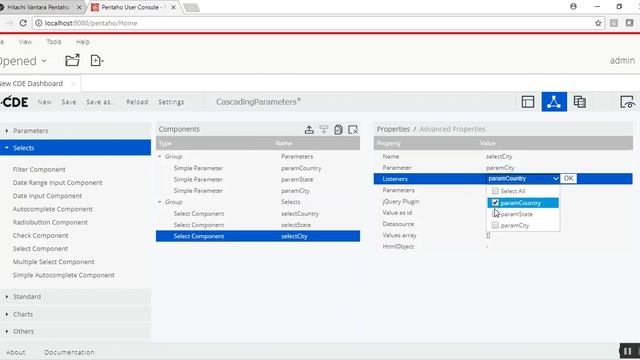Open the Layout panel perspective icon
This screenshot has width=640, height=360.
(x=528, y=102)
